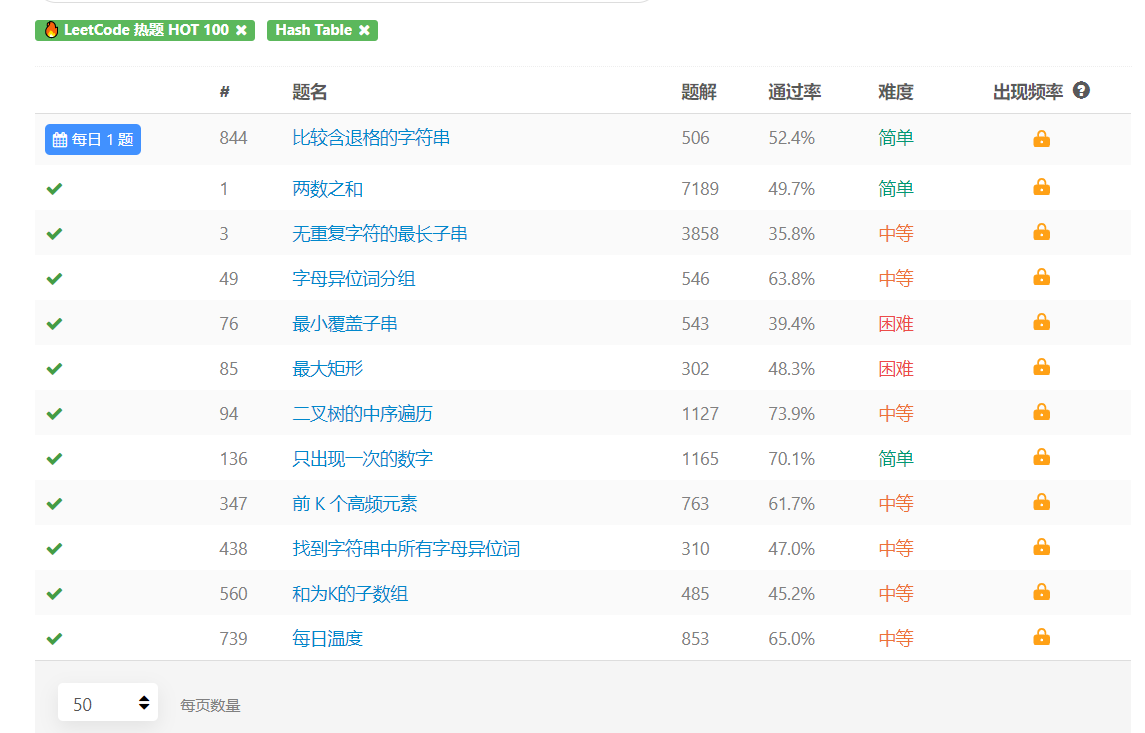Click solved checkmark for problem 76
This screenshot has width=1145, height=733.
pyautogui.click(x=54, y=323)
